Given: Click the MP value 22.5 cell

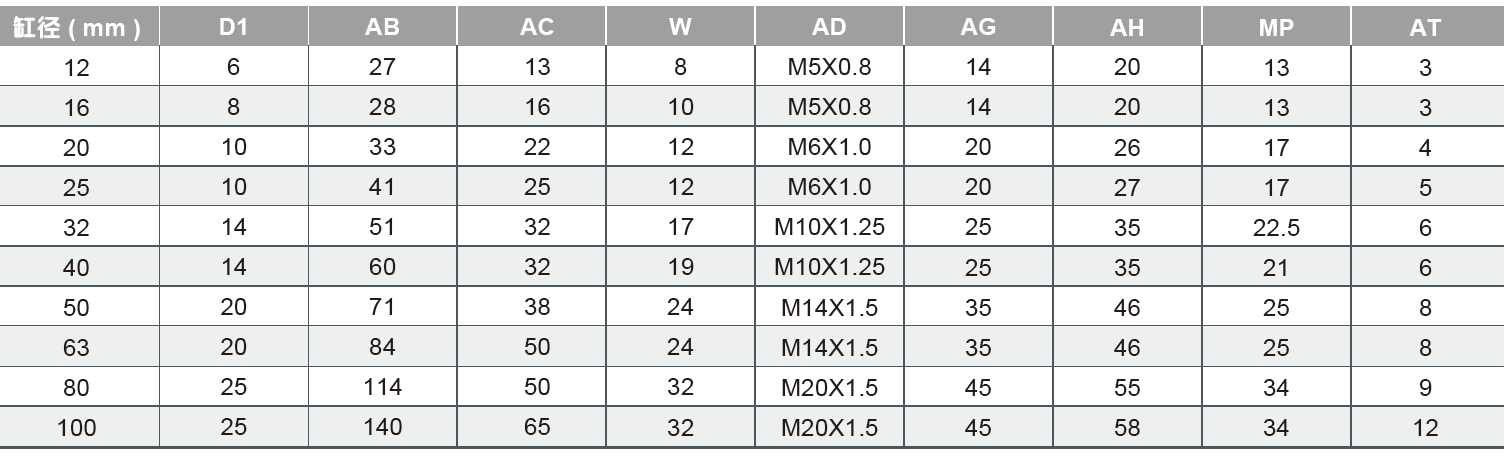Looking at the screenshot, I should pyautogui.click(x=1276, y=228).
